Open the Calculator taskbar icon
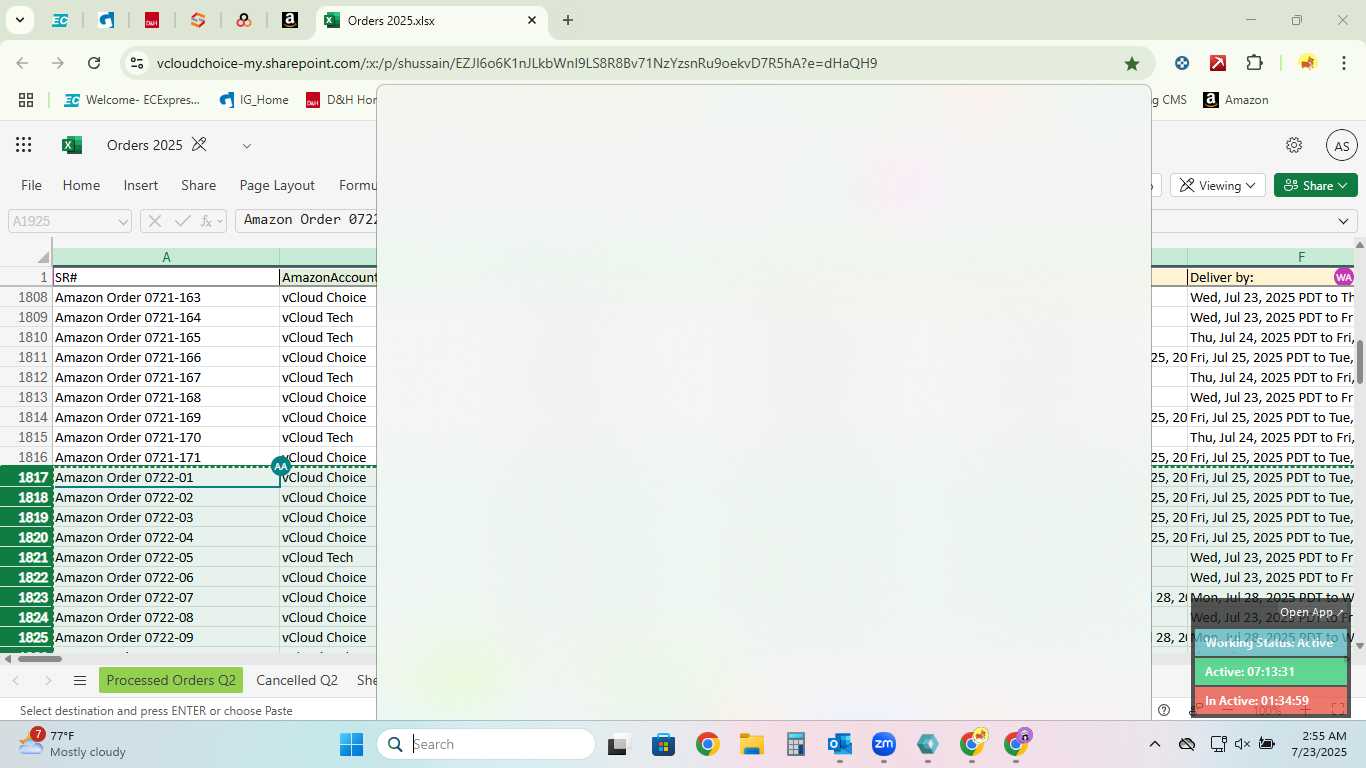1366x768 pixels. tap(796, 744)
